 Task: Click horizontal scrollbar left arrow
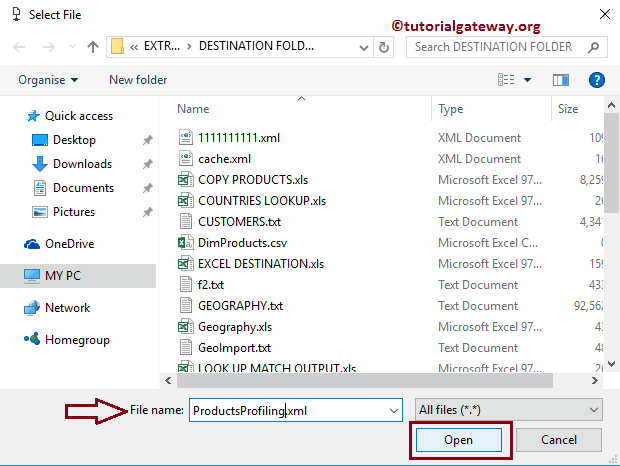[168, 381]
